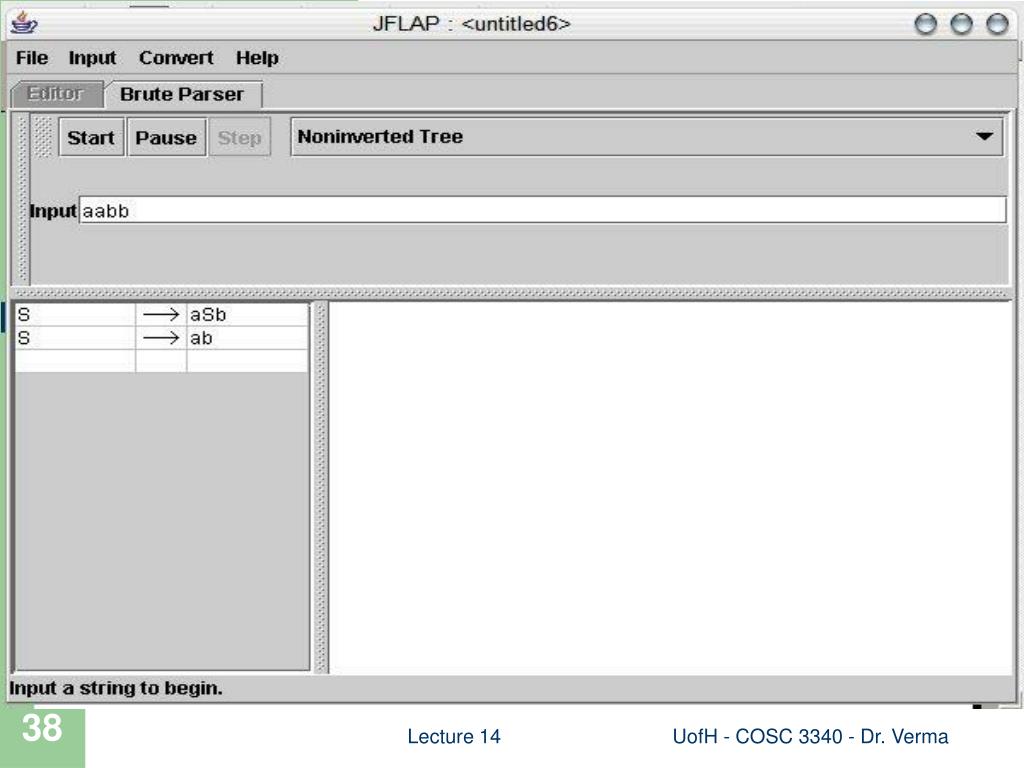This screenshot has width=1024, height=768.
Task: Click the leftmost window control button
Action: pos(925,24)
